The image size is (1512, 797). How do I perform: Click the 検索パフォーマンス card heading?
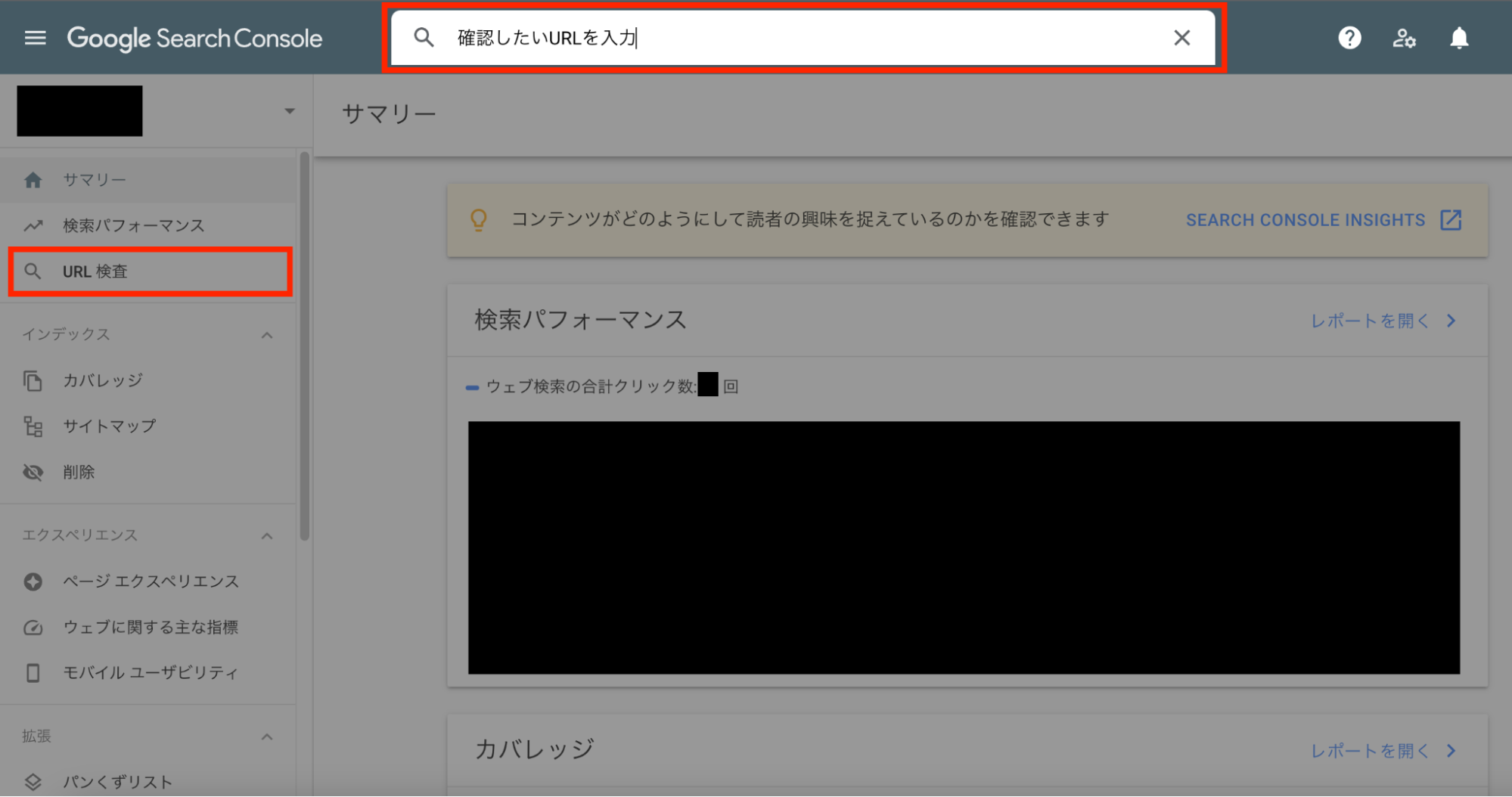pyautogui.click(x=581, y=320)
